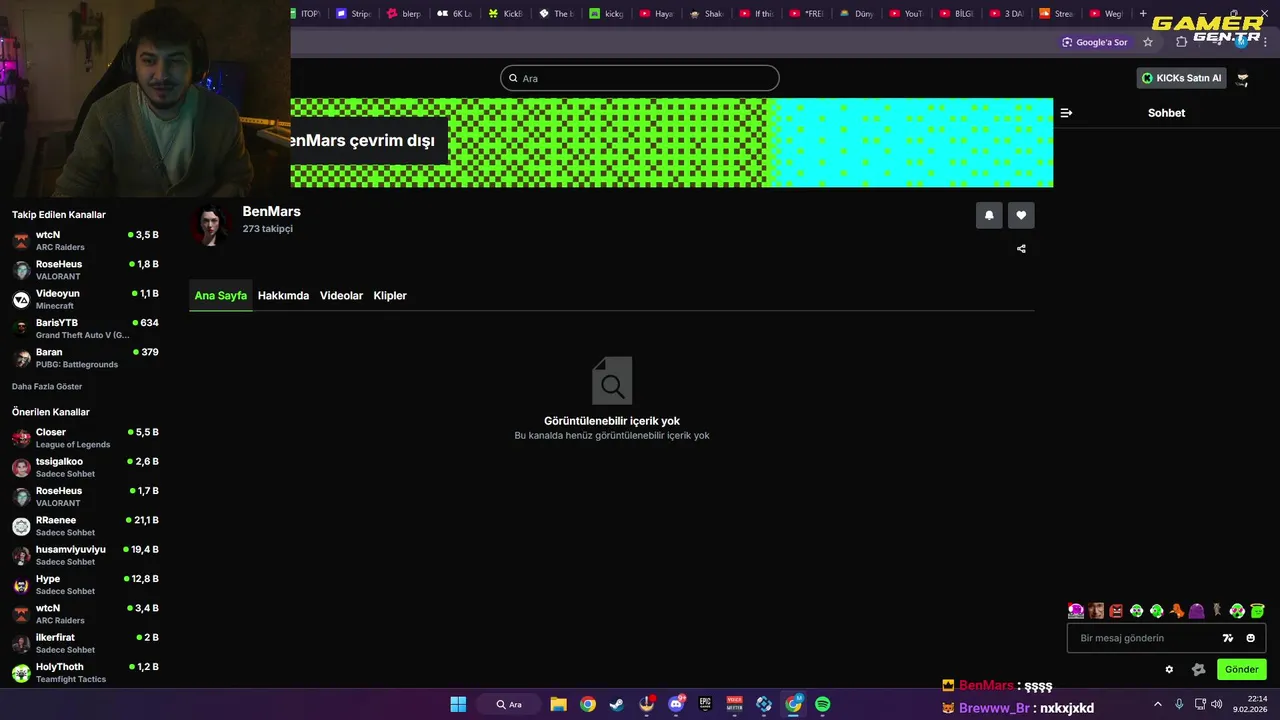Show hidden system tray icons
The height and width of the screenshot is (720, 1280).
tap(1158, 704)
